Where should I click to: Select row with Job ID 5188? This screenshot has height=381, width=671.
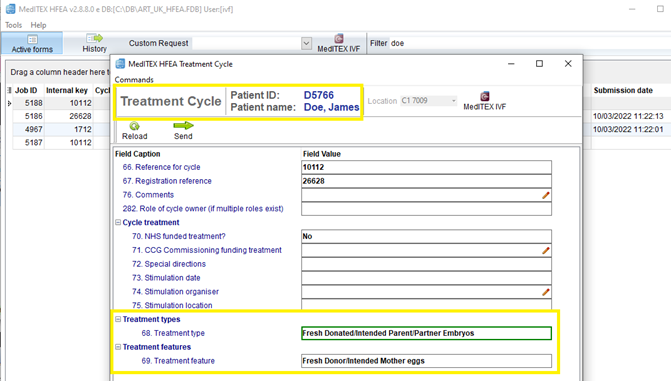[x=33, y=103]
